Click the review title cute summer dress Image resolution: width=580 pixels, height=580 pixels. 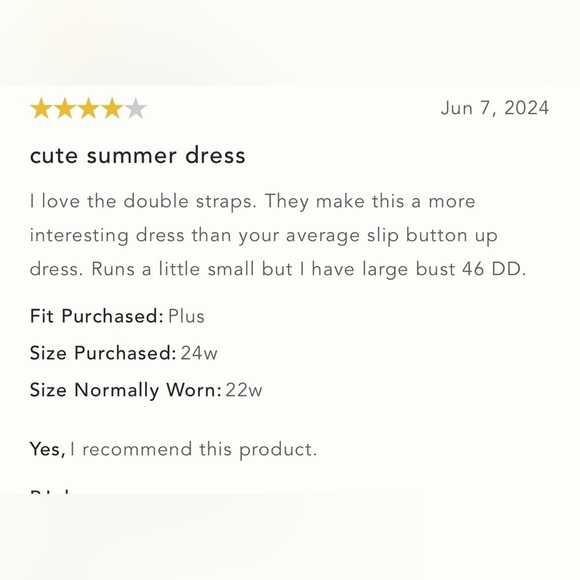(138, 155)
